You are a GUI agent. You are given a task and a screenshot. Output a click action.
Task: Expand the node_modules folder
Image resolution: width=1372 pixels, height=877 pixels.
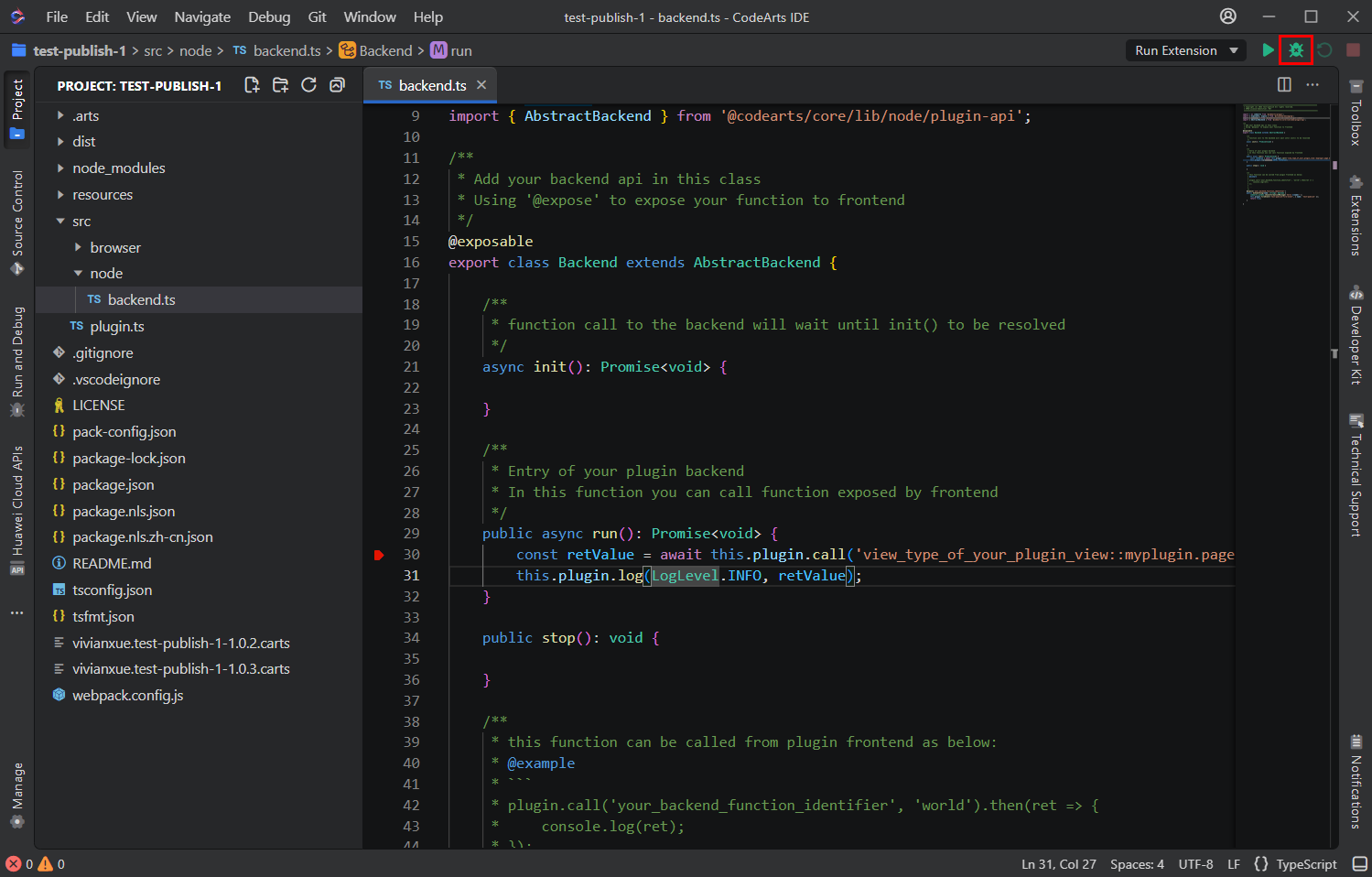pyautogui.click(x=60, y=168)
